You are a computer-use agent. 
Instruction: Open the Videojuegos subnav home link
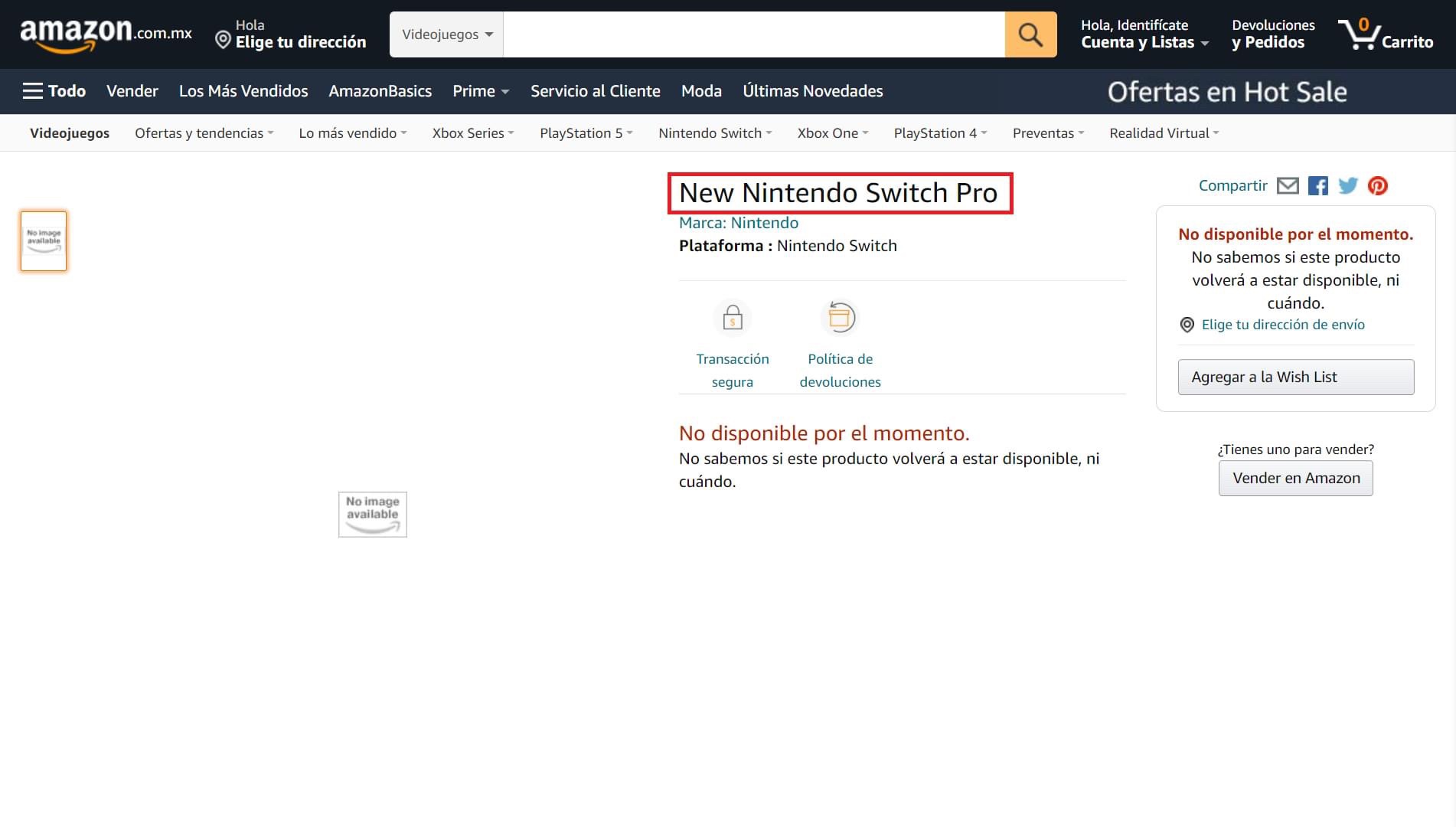[x=70, y=133]
